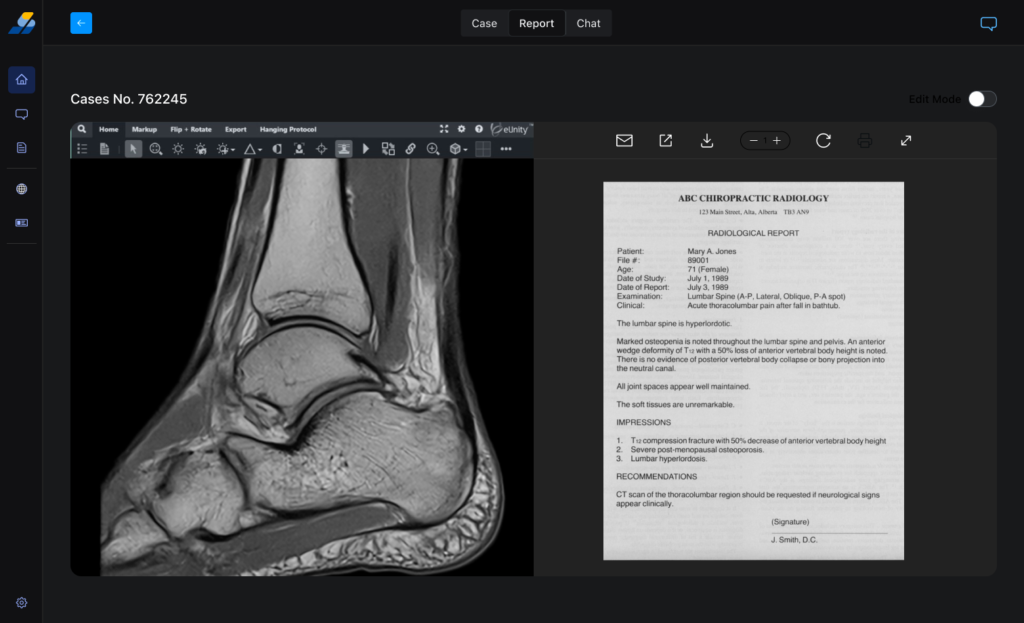1024x623 pixels.
Task: Expand the report to fullscreen
Action: [906, 141]
